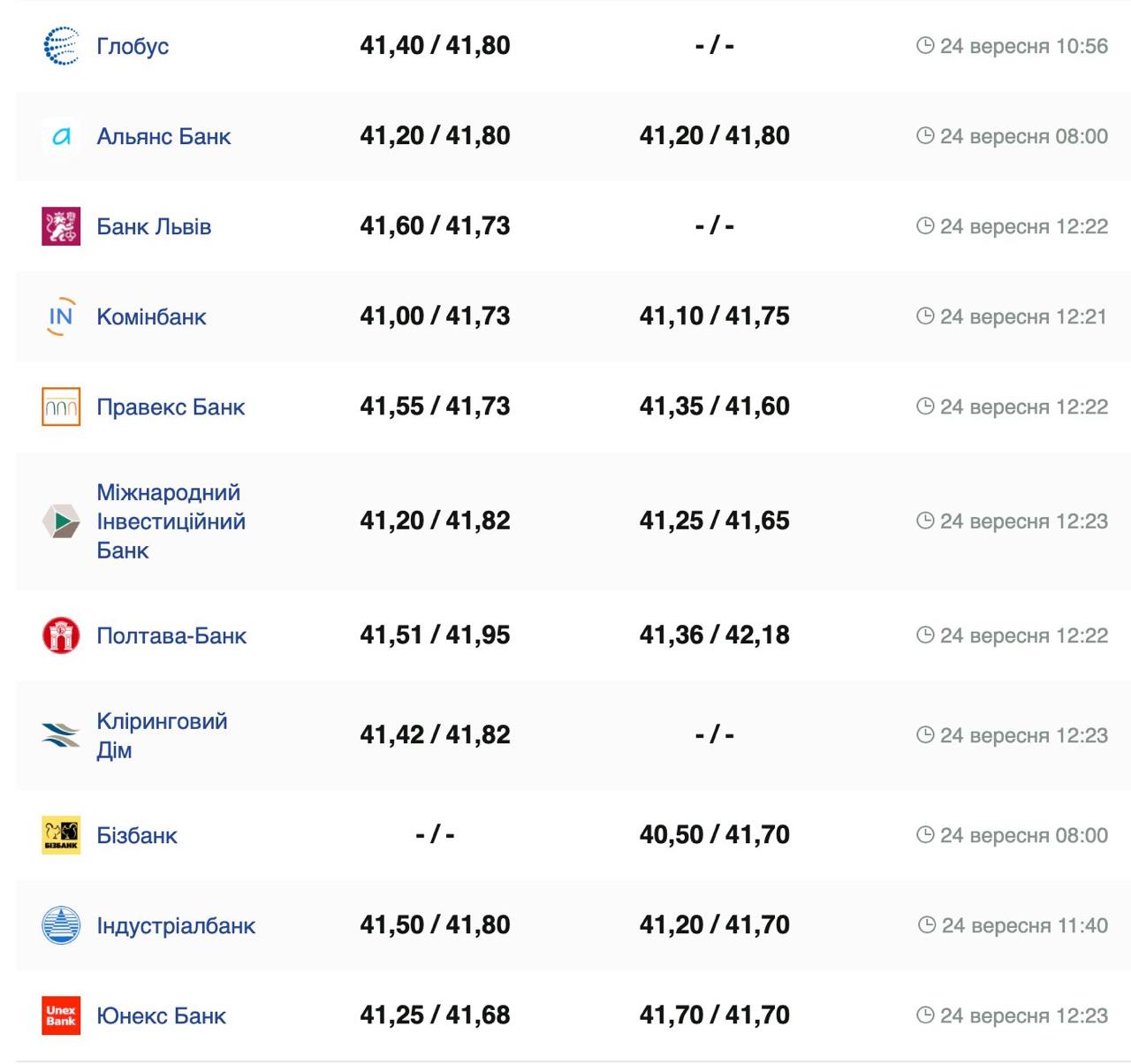Image resolution: width=1131 pixels, height=1064 pixels.
Task: Select the Юнекс Банк link
Action: 161,1015
